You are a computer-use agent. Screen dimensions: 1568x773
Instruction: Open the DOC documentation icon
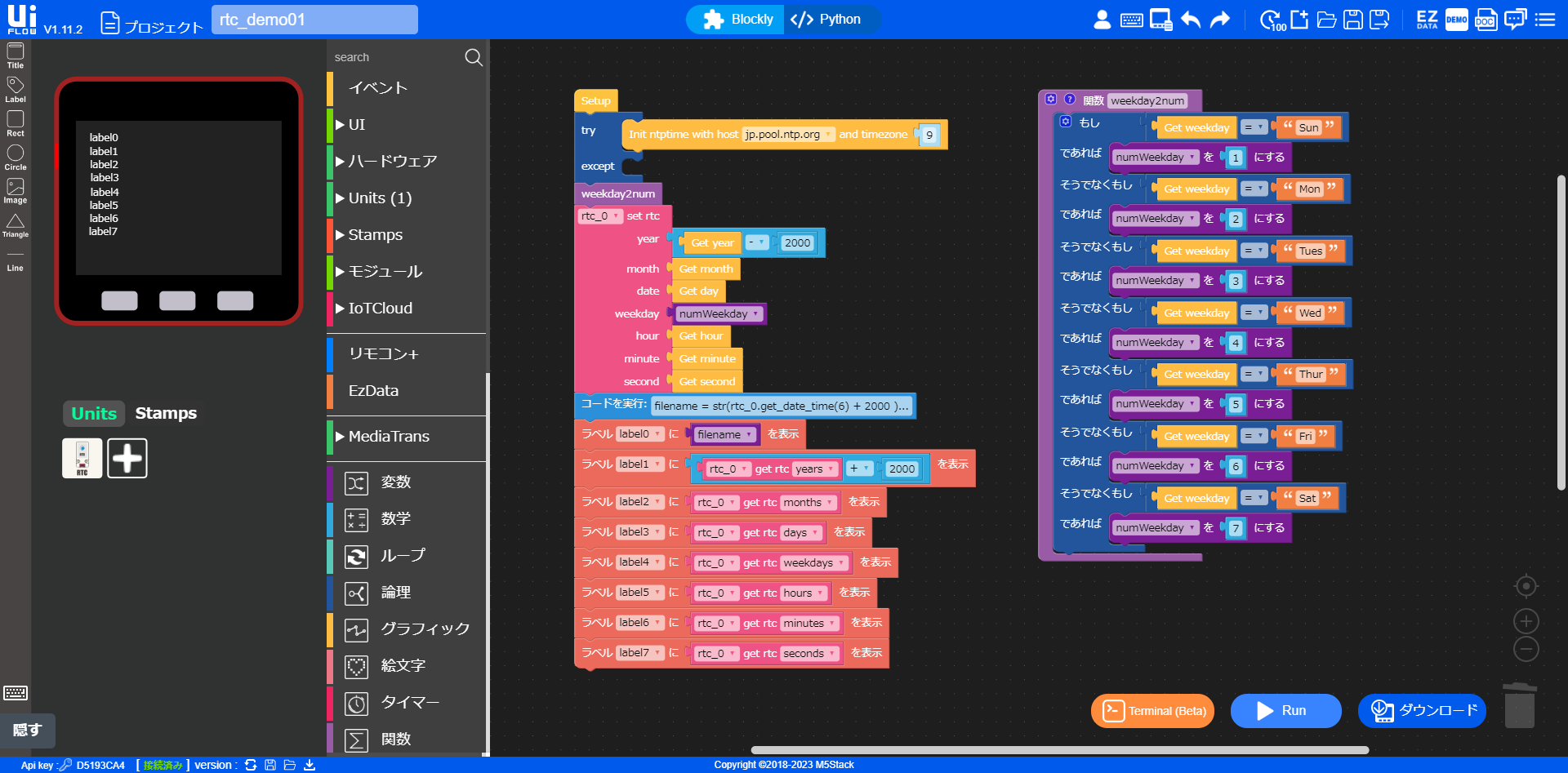point(1486,20)
